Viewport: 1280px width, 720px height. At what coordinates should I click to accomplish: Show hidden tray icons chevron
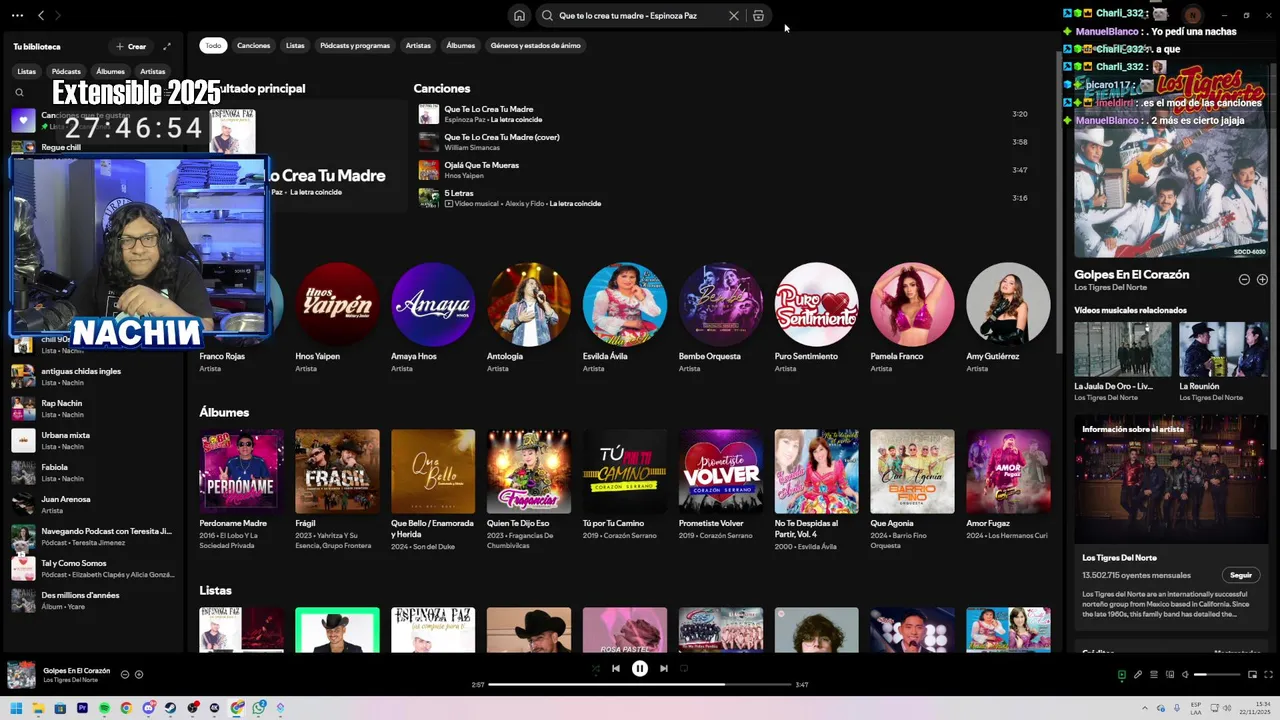coord(1145,708)
